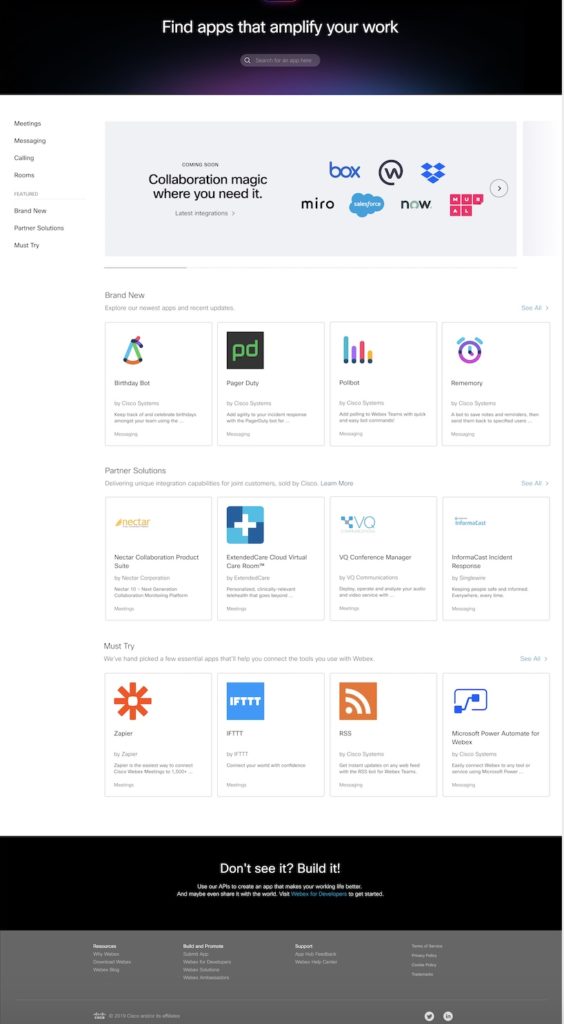Viewport: 564px width, 1024px height.
Task: Open the Twitter icon in footer
Action: 429,1016
